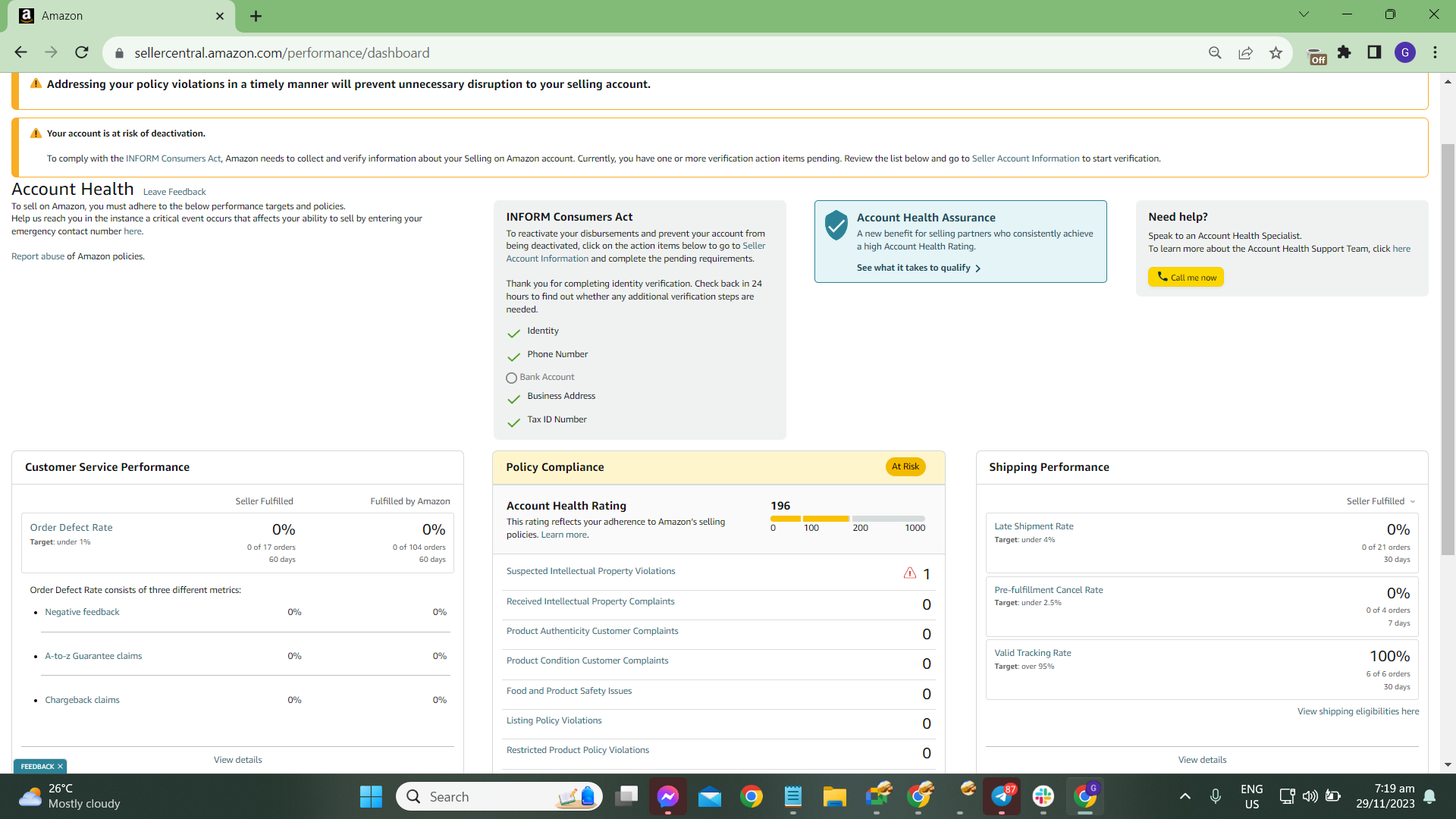Expand See what it takes to qualify
The width and height of the screenshot is (1456, 819).
(x=918, y=268)
